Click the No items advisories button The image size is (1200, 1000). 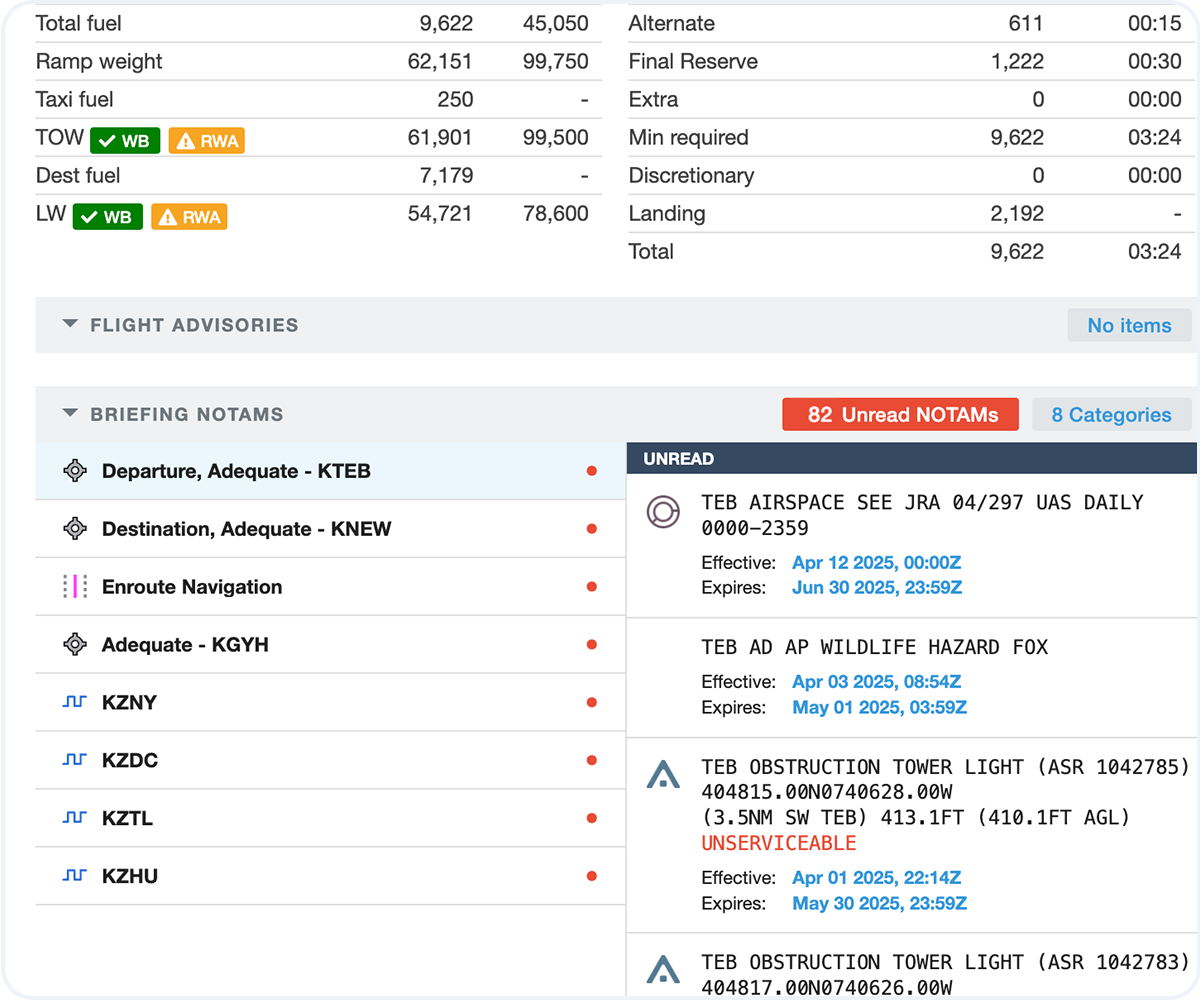pyautogui.click(x=1130, y=325)
